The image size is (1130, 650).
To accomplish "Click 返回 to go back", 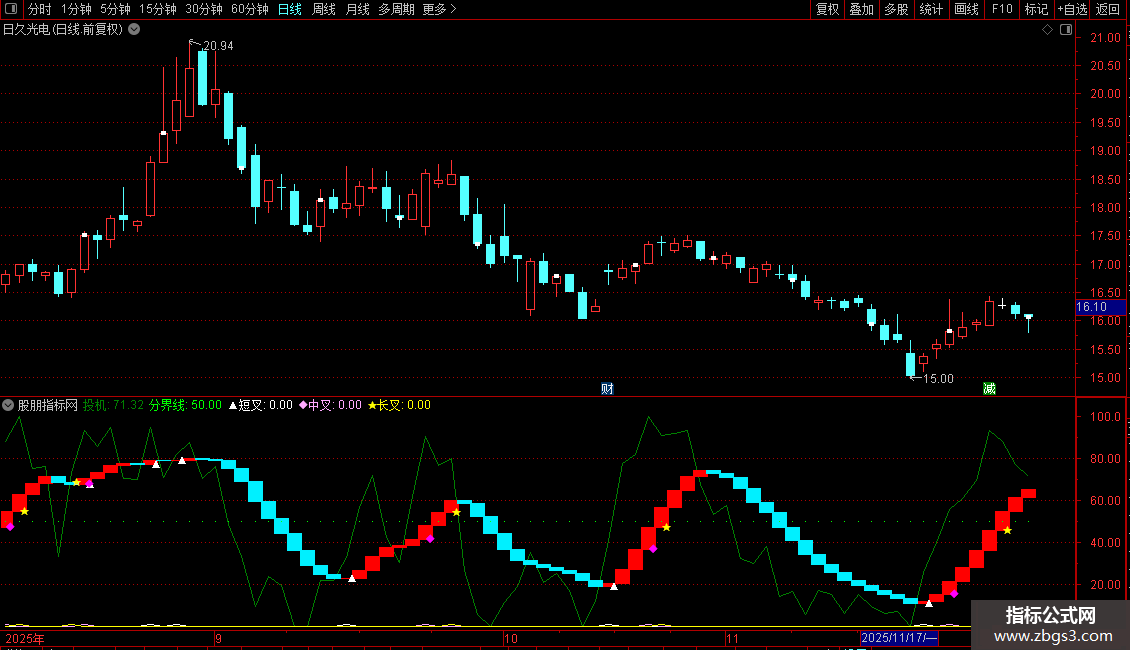I will click(1108, 9).
